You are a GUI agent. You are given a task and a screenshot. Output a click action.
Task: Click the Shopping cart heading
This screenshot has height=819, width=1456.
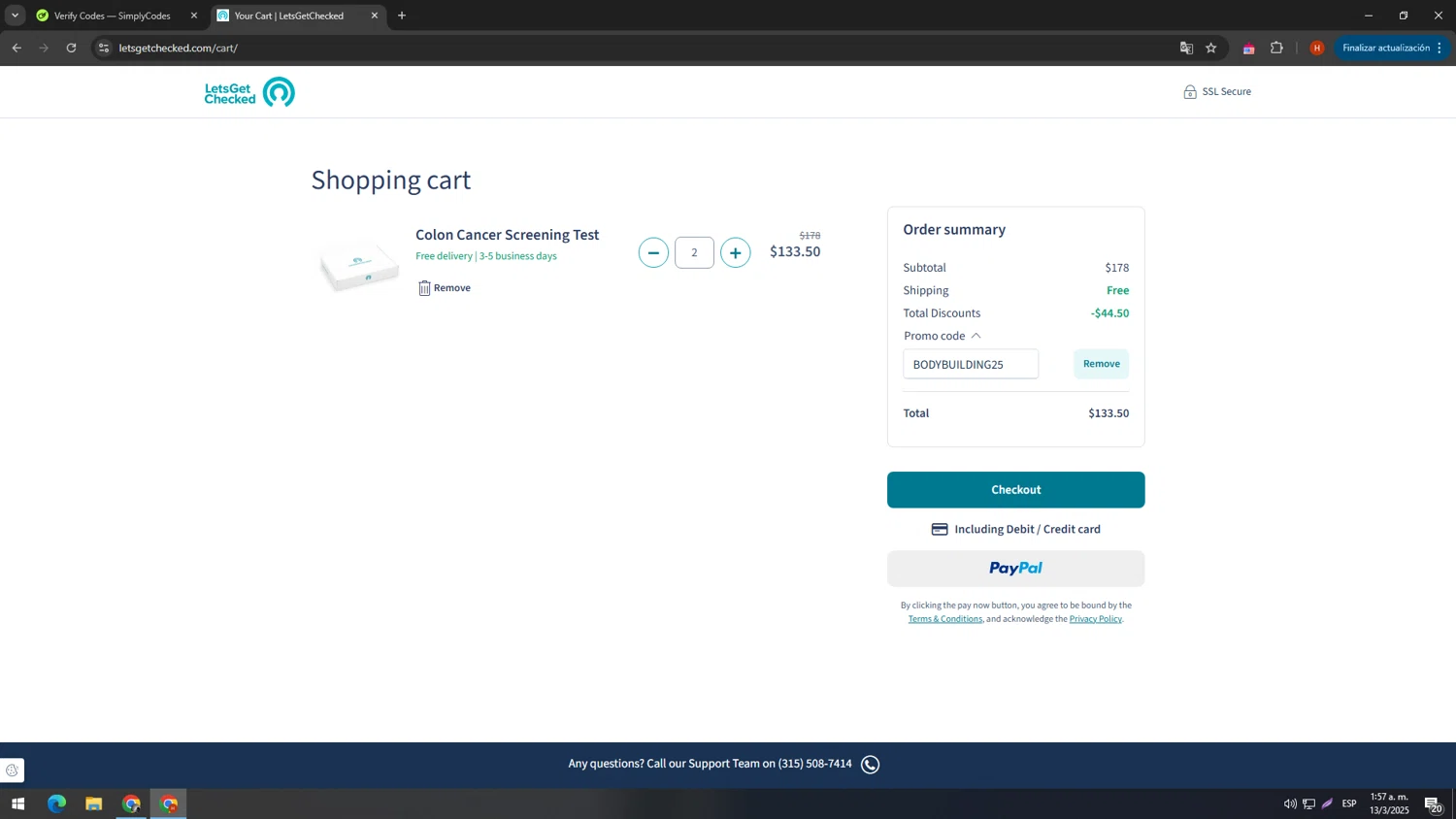(x=390, y=180)
